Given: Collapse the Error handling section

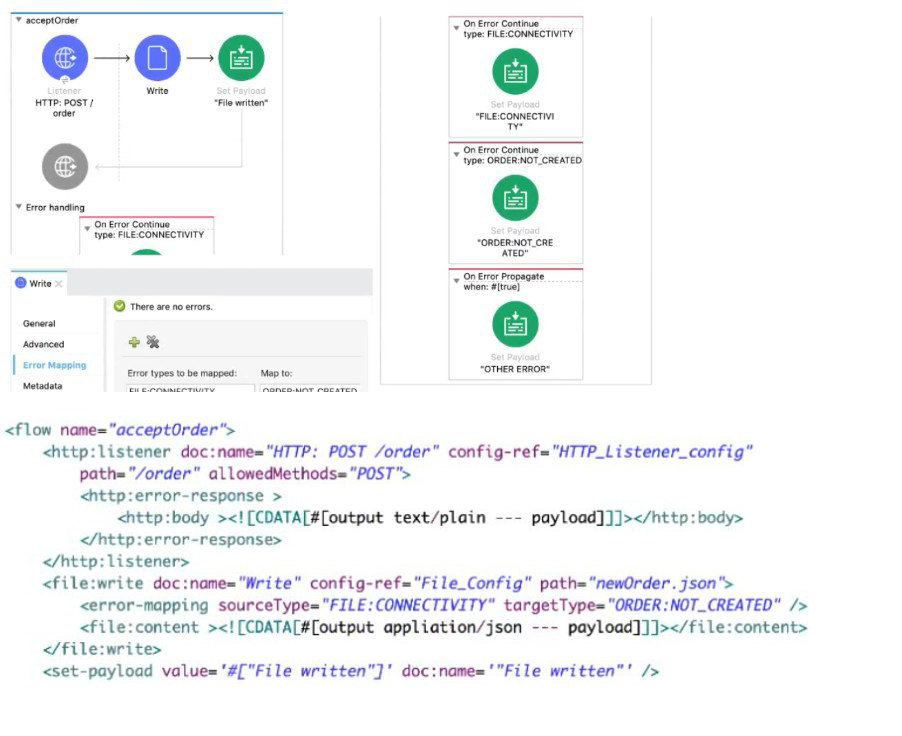Looking at the screenshot, I should point(19,207).
